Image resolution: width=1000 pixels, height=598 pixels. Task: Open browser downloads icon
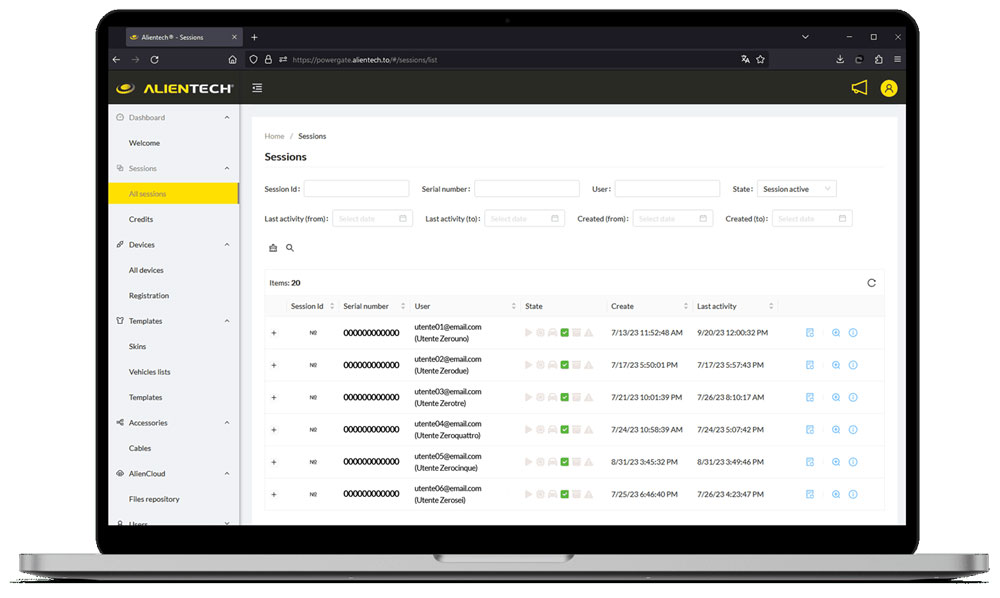tap(840, 59)
